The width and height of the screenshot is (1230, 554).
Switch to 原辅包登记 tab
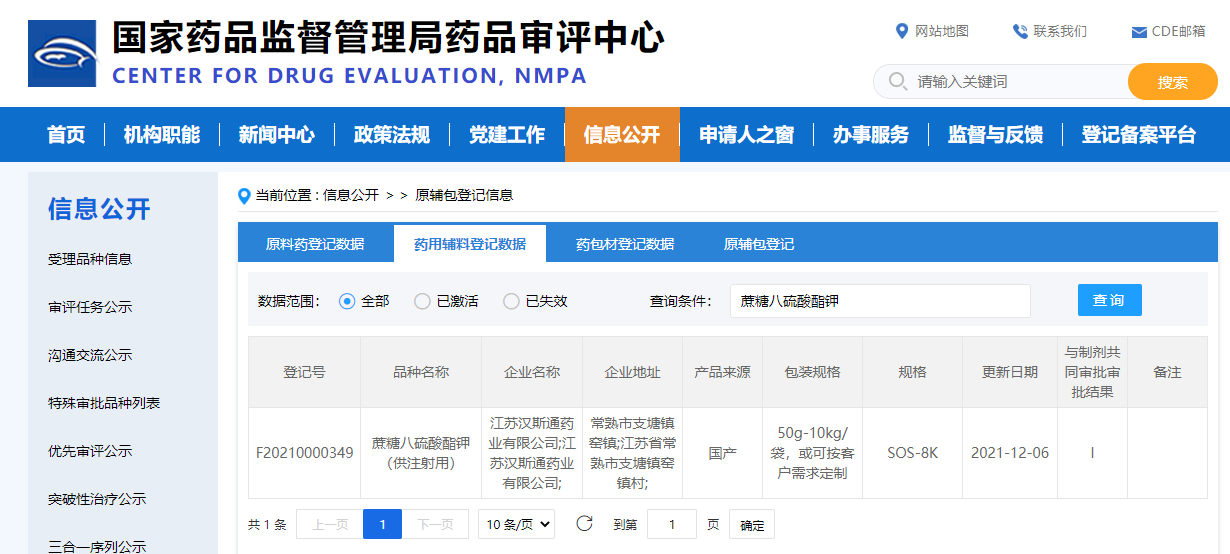tap(759, 244)
